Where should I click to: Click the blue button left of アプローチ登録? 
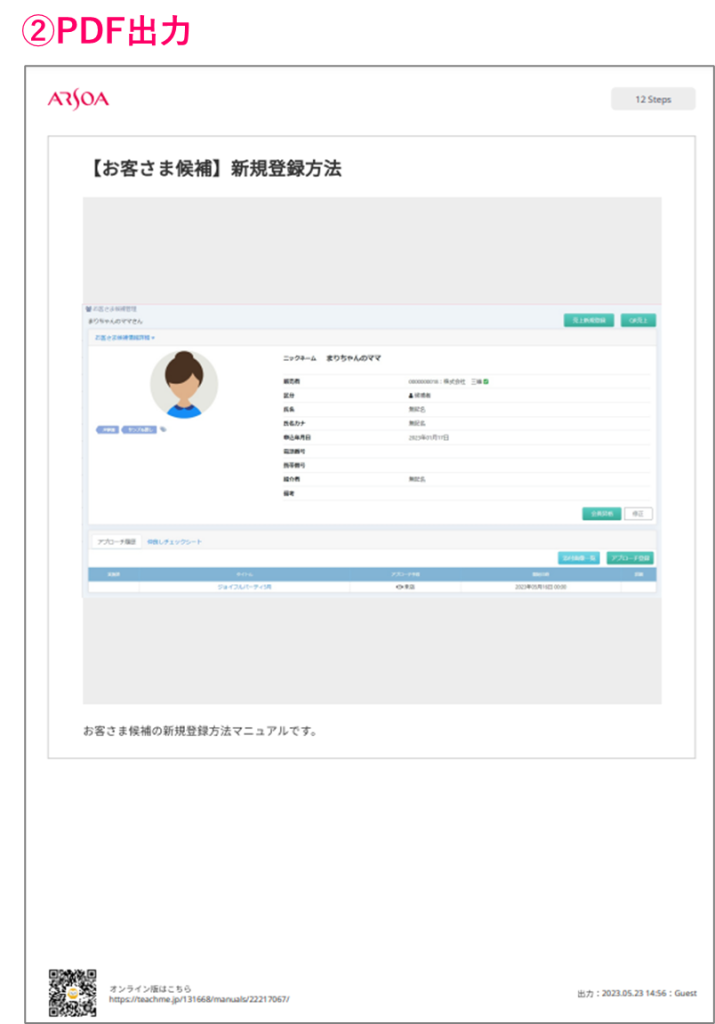(578, 558)
